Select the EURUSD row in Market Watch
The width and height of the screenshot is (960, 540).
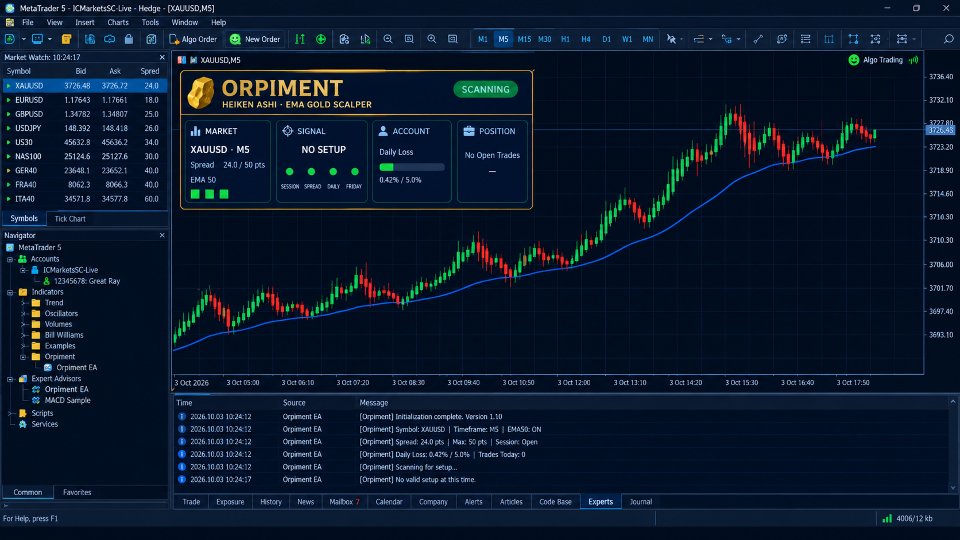[x=84, y=100]
